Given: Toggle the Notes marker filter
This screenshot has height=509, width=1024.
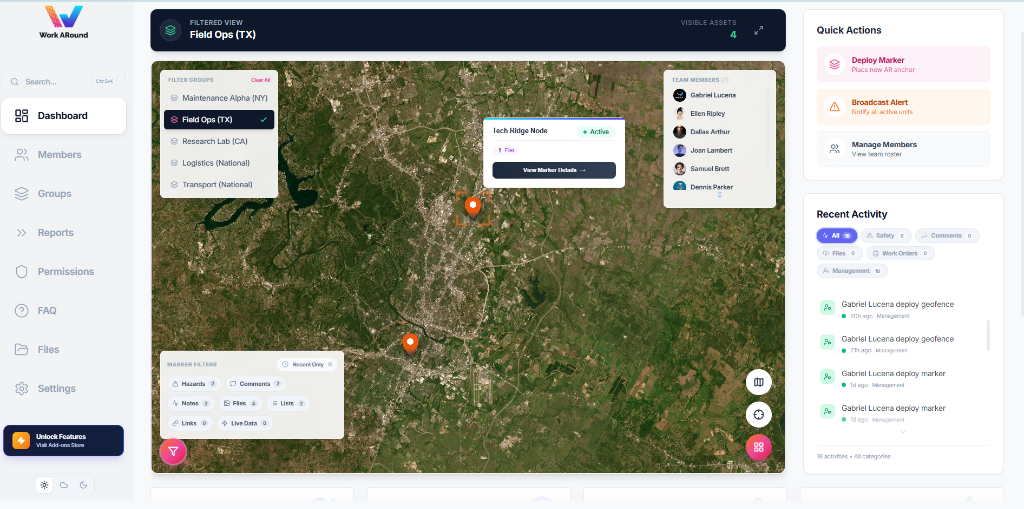Looking at the screenshot, I should (191, 404).
